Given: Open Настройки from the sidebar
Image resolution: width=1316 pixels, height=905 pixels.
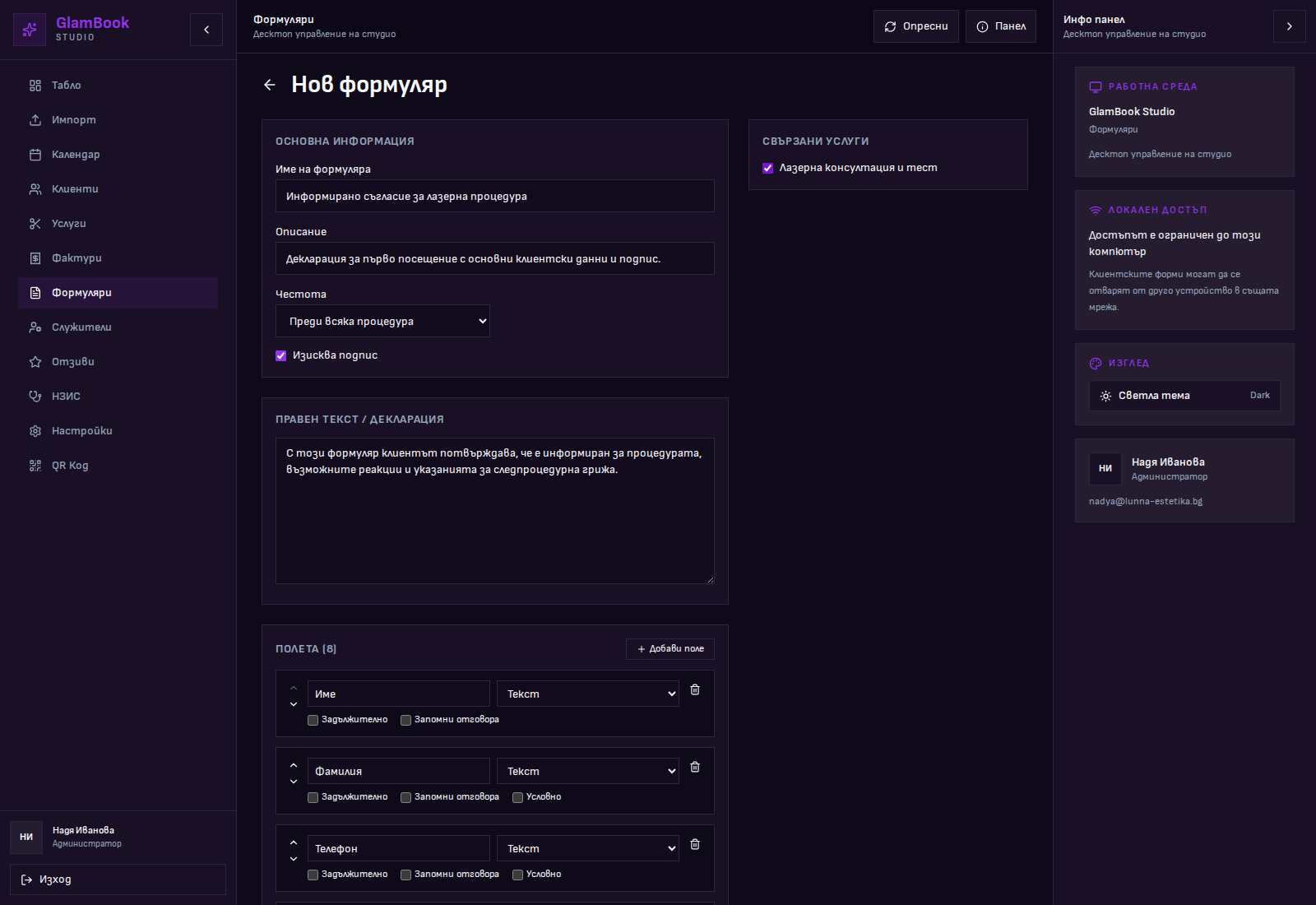Looking at the screenshot, I should [81, 430].
